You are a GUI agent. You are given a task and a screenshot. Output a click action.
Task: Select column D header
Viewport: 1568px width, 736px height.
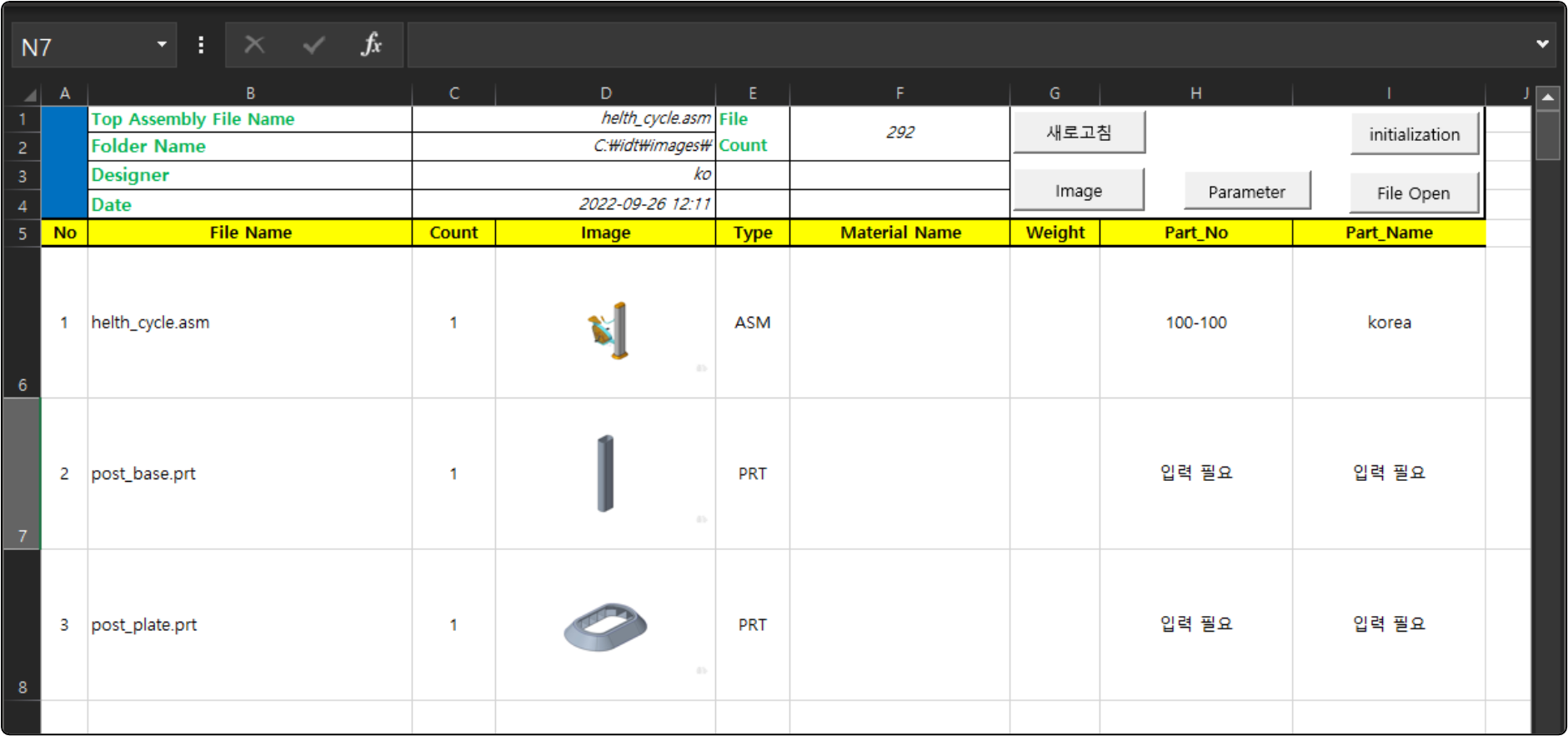click(x=605, y=93)
